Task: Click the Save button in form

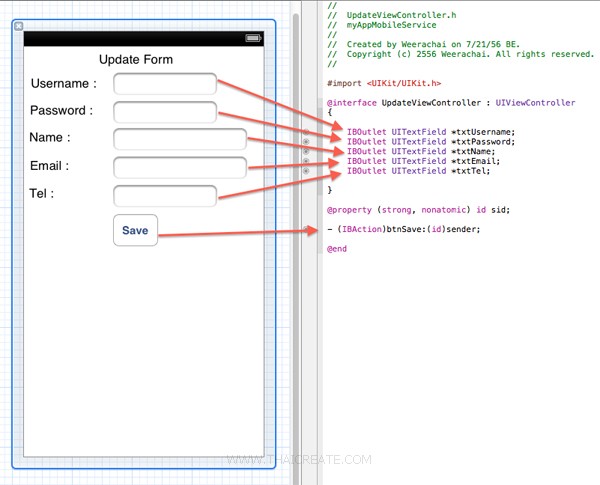Action: click(135, 230)
